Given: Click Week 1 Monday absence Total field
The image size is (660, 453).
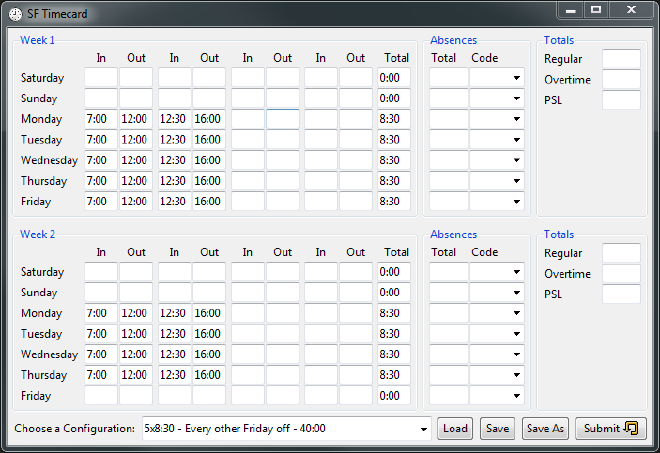Looking at the screenshot, I should pyautogui.click(x=449, y=119).
